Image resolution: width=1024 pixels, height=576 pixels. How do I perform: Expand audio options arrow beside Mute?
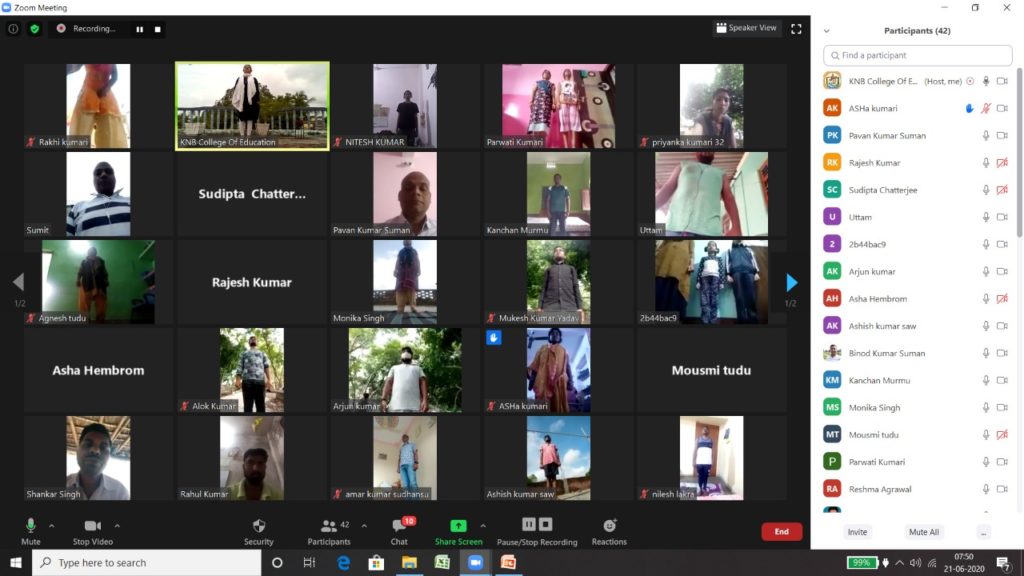point(52,525)
